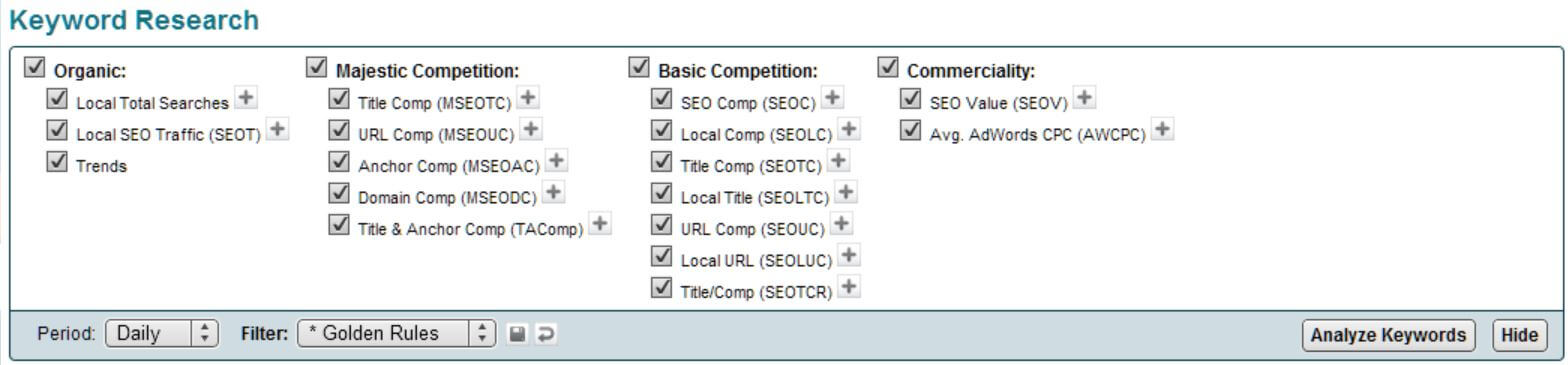Image resolution: width=1568 pixels, height=365 pixels.
Task: Click the Hide button
Action: [x=1519, y=335]
